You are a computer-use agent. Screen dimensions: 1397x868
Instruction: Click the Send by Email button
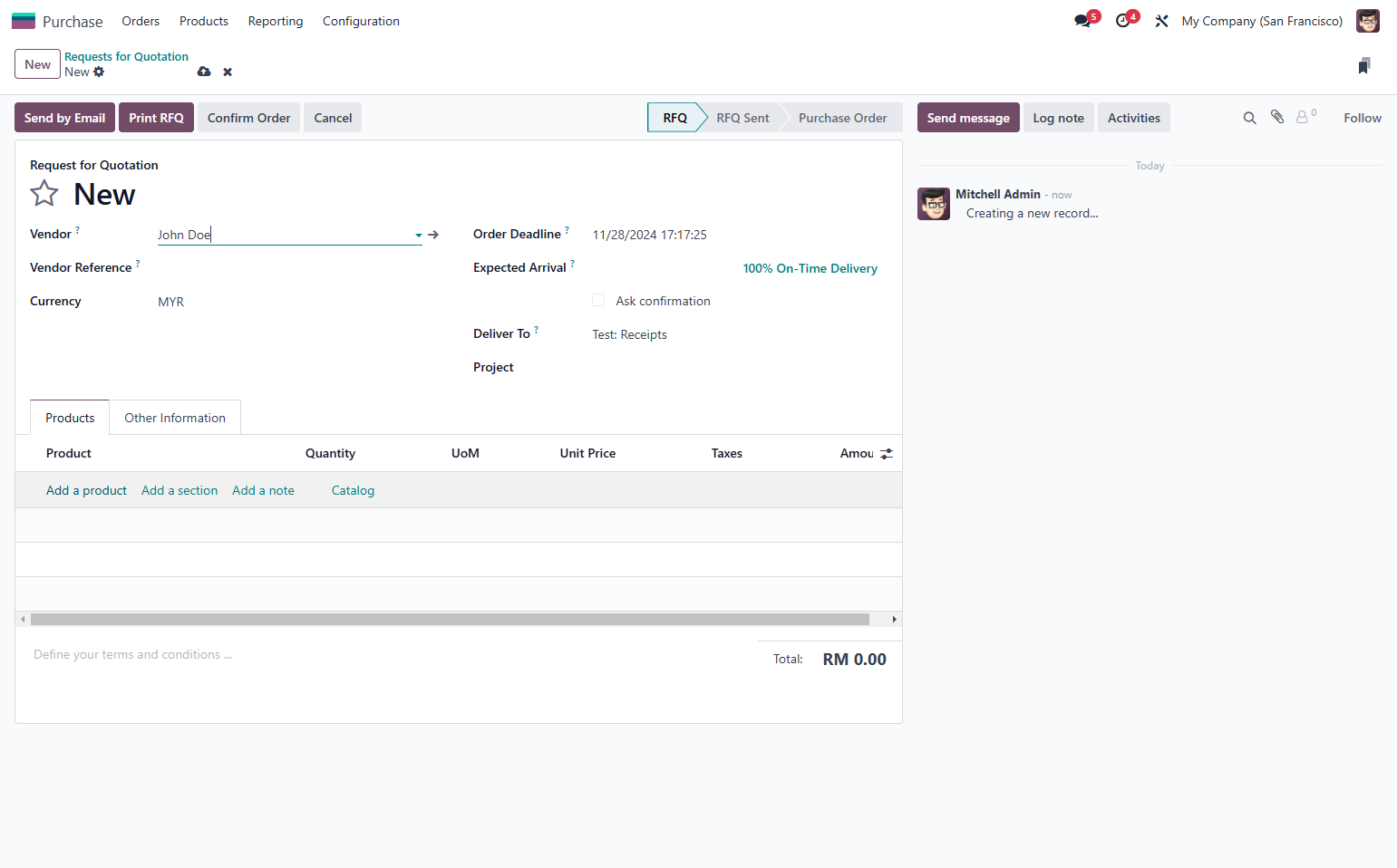point(64,118)
